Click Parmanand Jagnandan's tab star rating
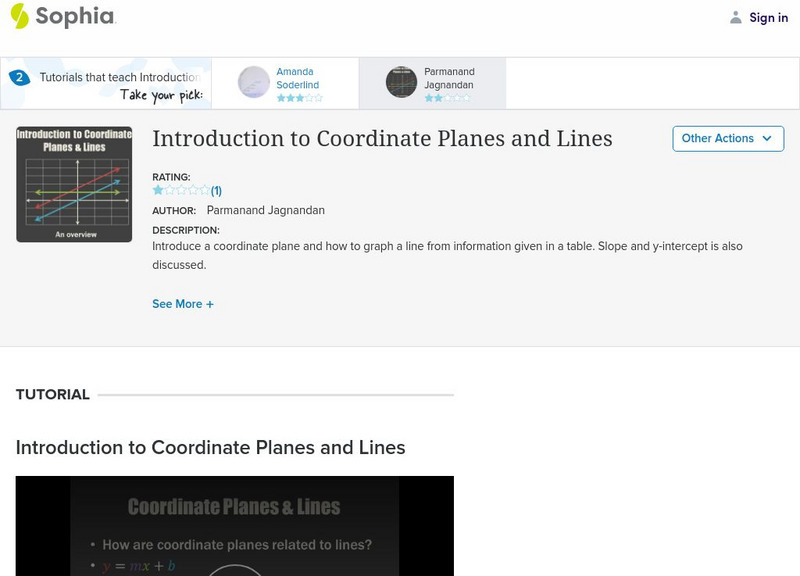This screenshot has height=576, width=800. click(445, 99)
